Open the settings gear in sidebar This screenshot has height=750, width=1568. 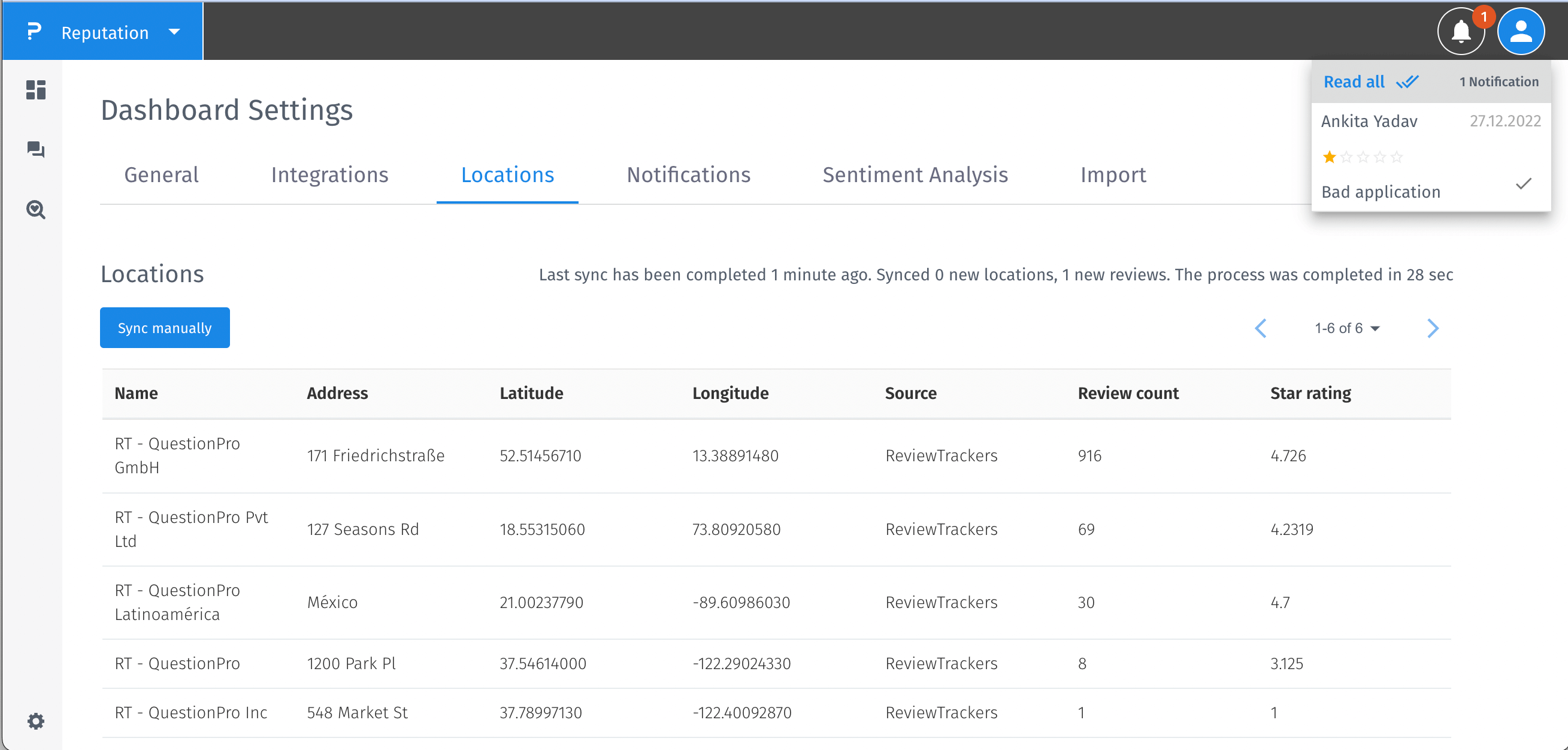[x=36, y=721]
